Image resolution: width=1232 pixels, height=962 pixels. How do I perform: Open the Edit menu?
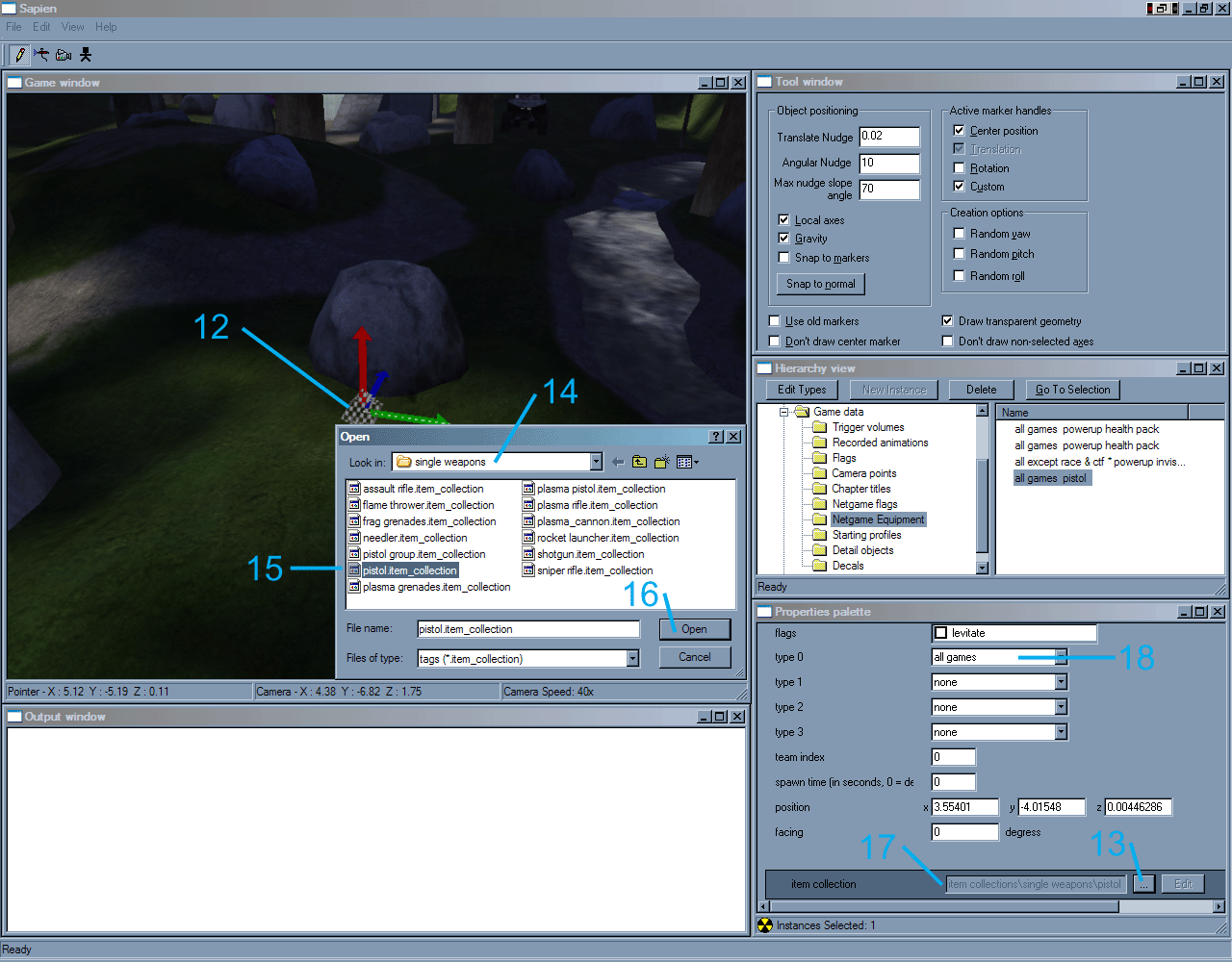click(x=41, y=27)
